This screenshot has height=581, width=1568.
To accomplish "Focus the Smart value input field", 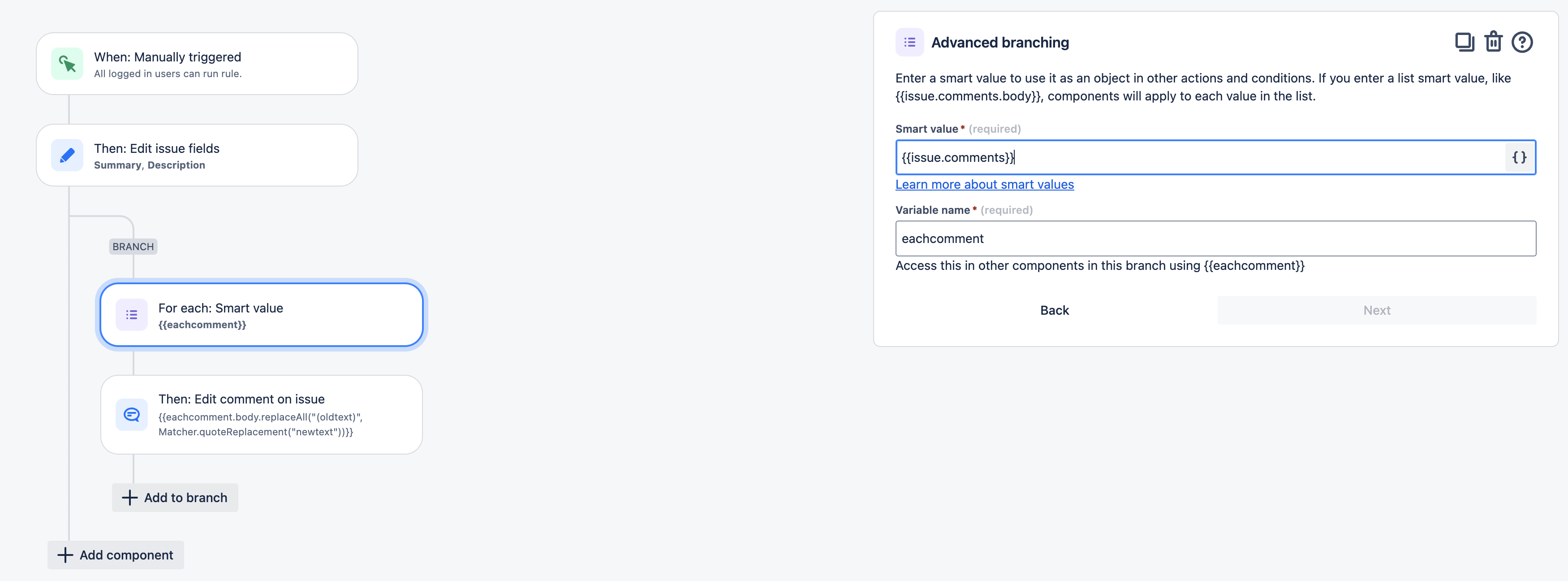I will [x=1199, y=157].
